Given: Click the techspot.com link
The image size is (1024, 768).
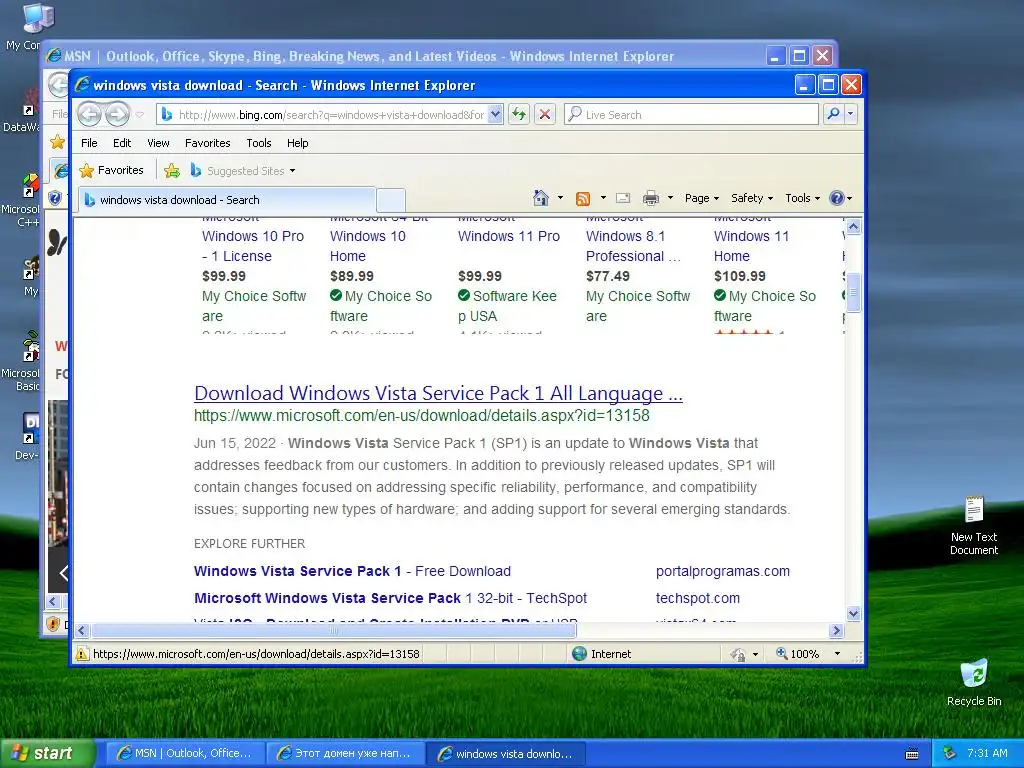Looking at the screenshot, I should [x=697, y=598].
